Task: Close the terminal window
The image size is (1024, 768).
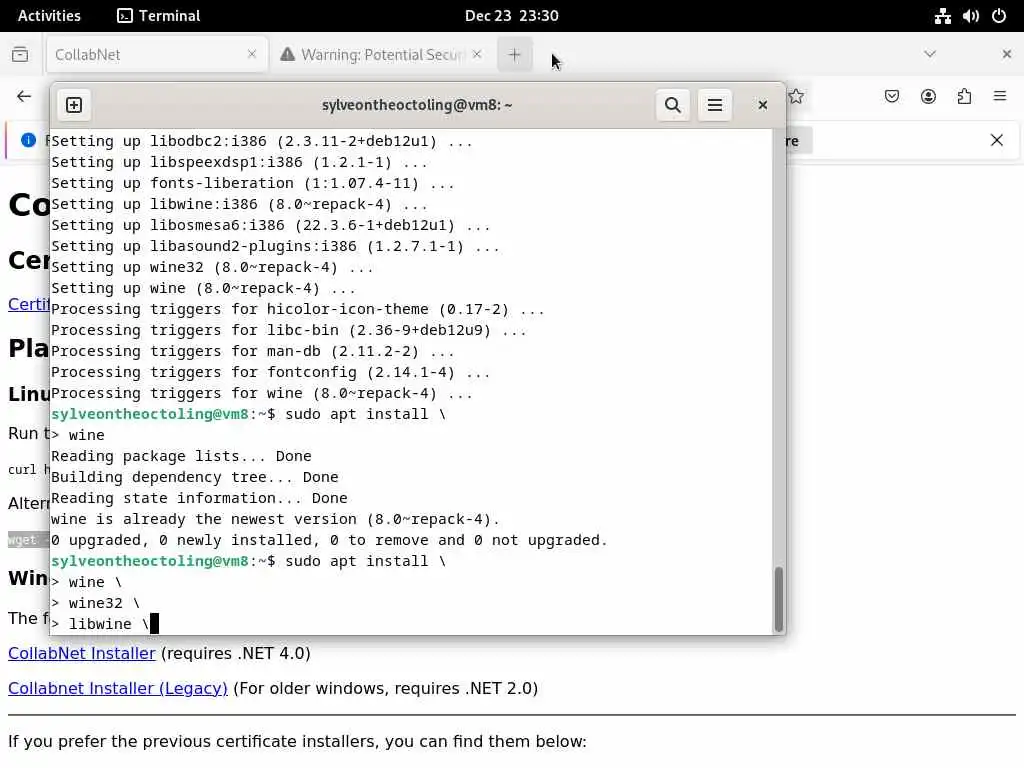Action: point(762,105)
